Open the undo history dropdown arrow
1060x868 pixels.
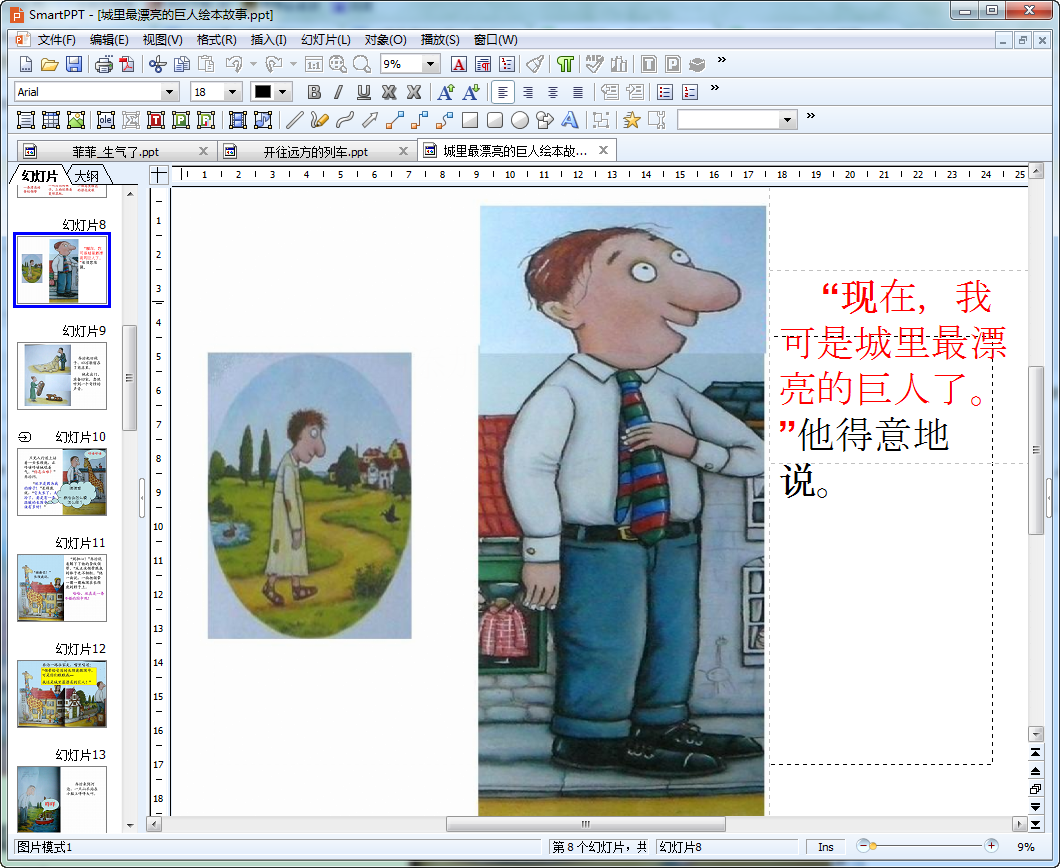254,64
